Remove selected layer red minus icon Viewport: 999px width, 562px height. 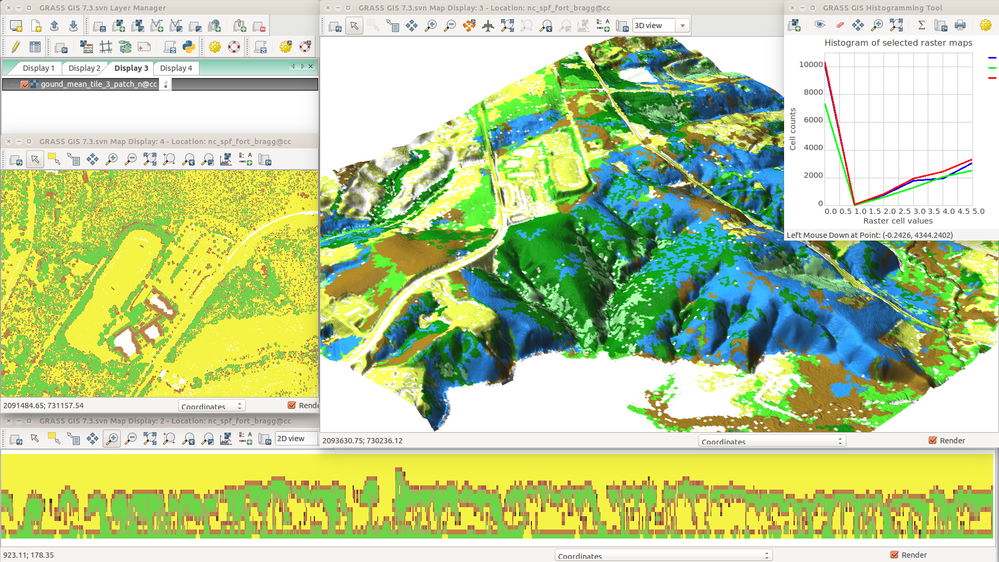tap(259, 26)
